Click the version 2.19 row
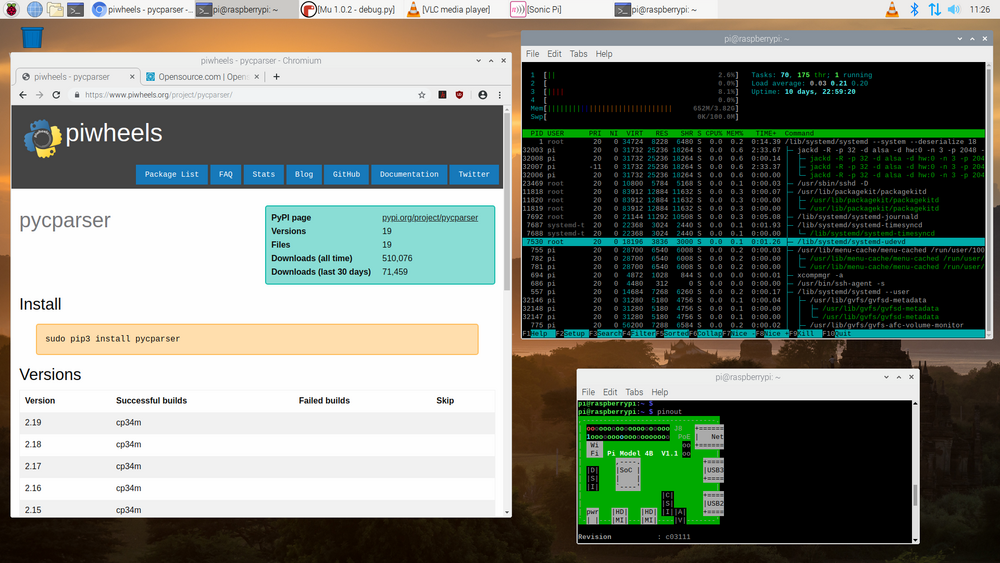Viewport: 1000px width, 563px height. coord(257,422)
